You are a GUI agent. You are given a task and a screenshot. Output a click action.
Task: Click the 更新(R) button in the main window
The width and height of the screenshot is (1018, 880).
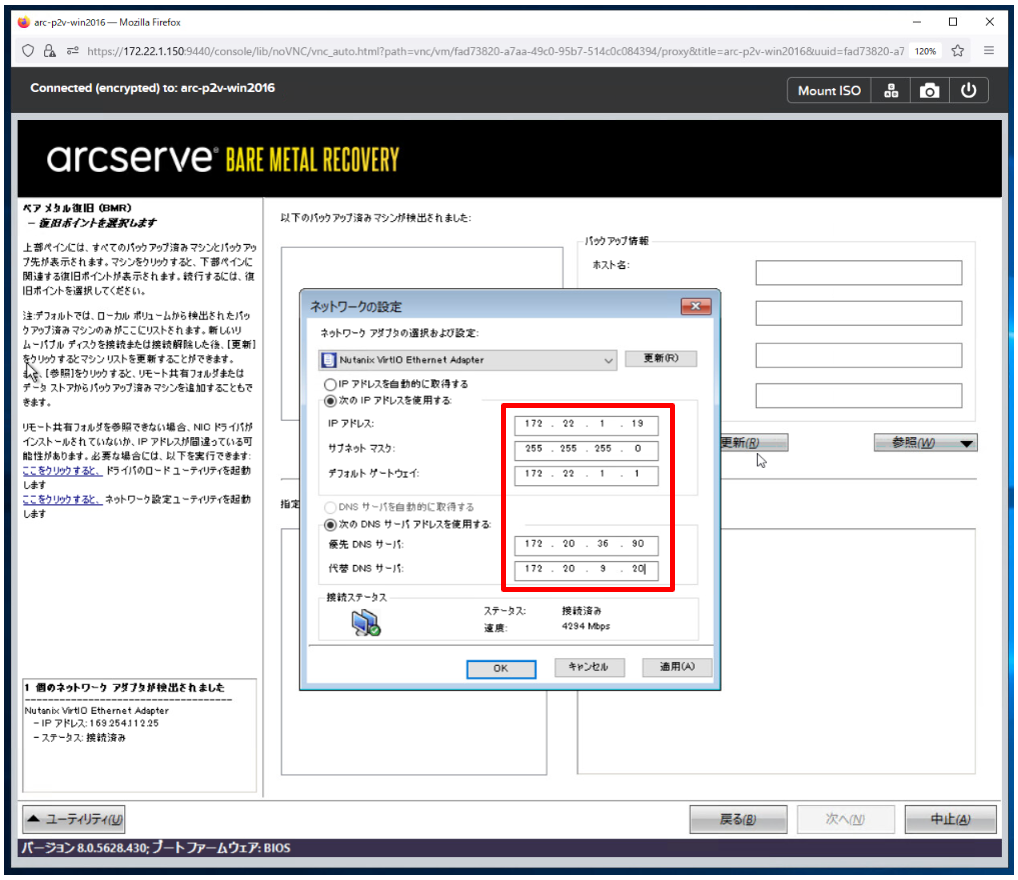753,443
